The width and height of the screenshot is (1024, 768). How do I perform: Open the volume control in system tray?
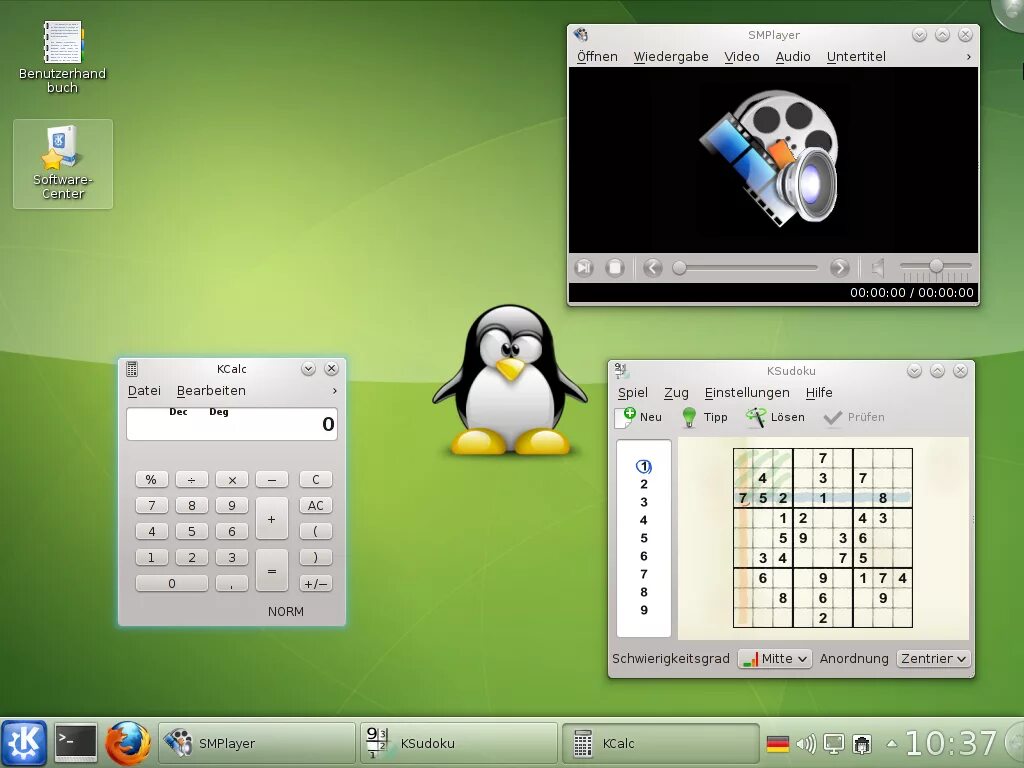point(807,744)
